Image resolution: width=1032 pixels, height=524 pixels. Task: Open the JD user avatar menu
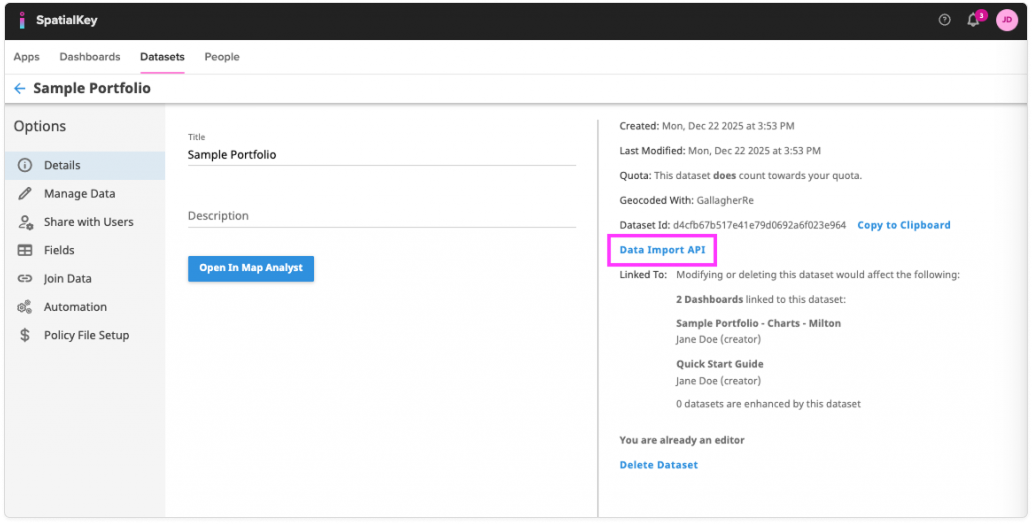[x=1007, y=20]
